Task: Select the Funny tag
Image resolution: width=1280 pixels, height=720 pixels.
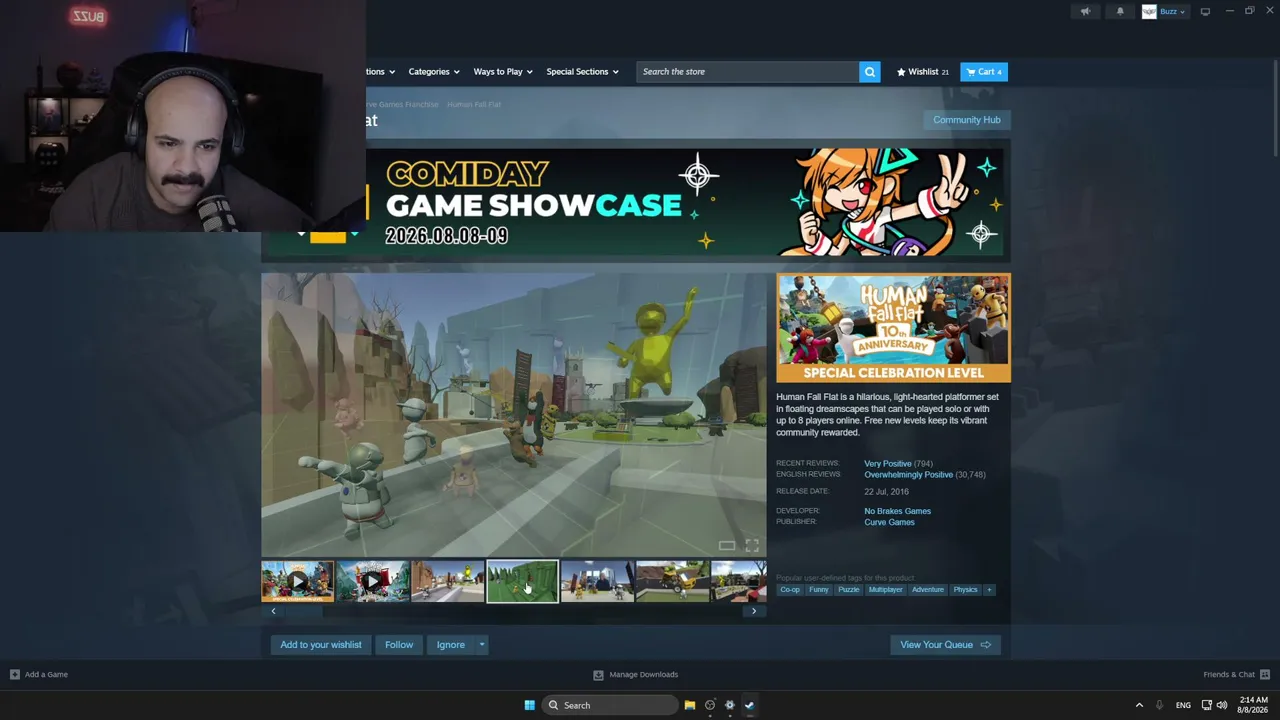Action: [x=819, y=590]
